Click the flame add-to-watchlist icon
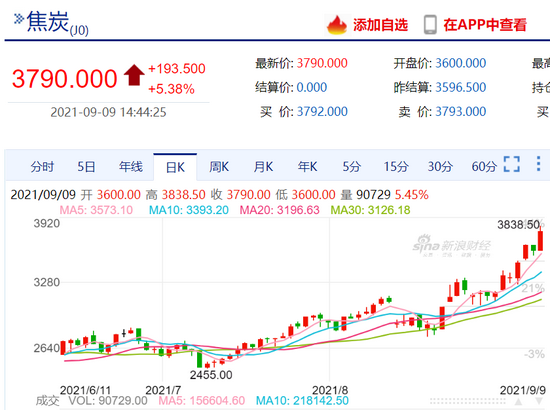550x410 pixels. point(337,25)
